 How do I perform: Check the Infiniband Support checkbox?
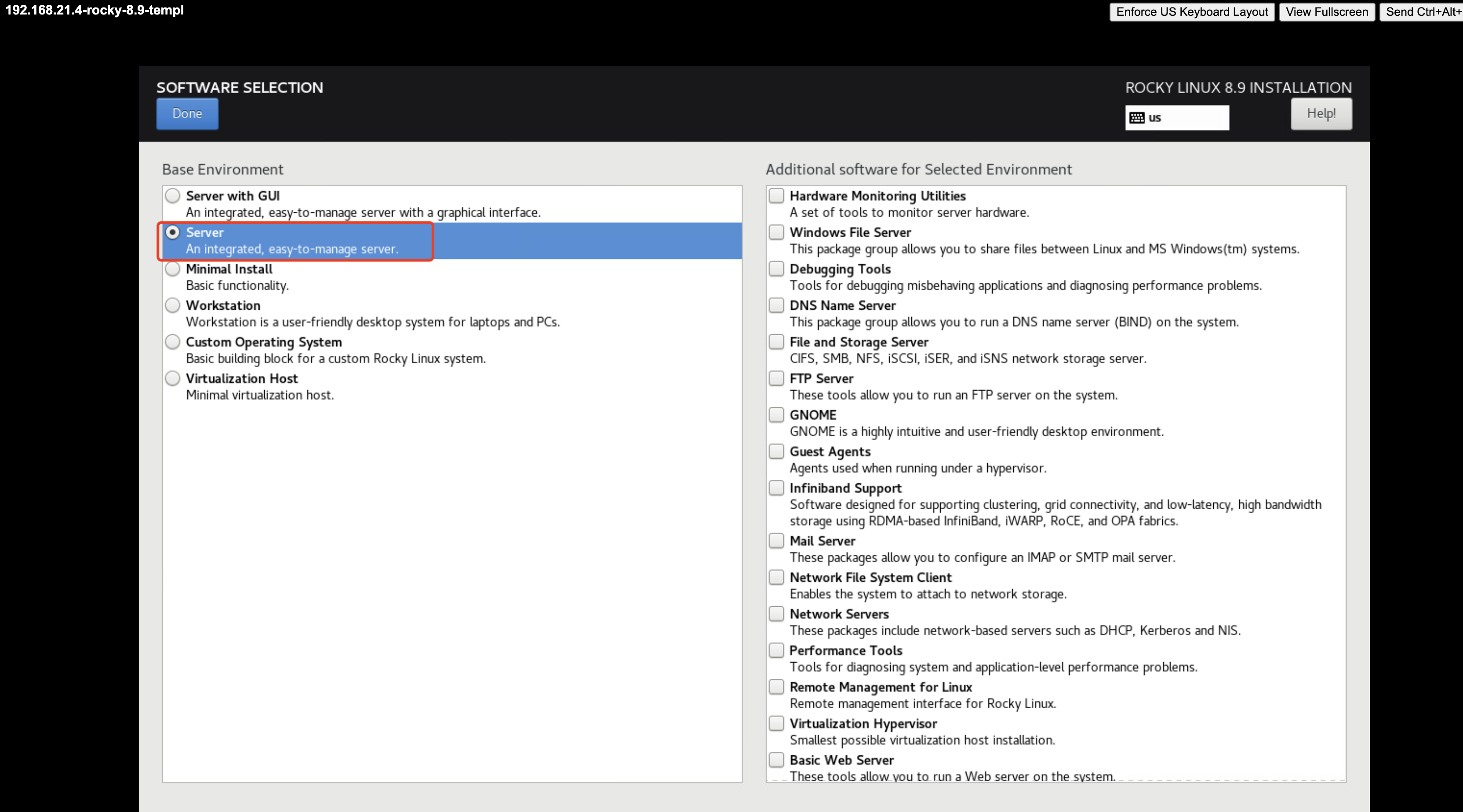(776, 488)
